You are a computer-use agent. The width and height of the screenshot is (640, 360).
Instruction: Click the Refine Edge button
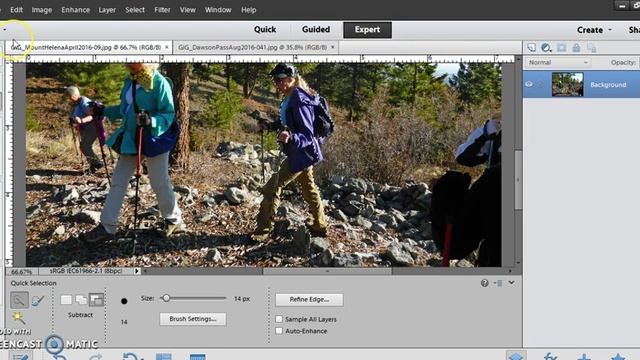point(309,300)
